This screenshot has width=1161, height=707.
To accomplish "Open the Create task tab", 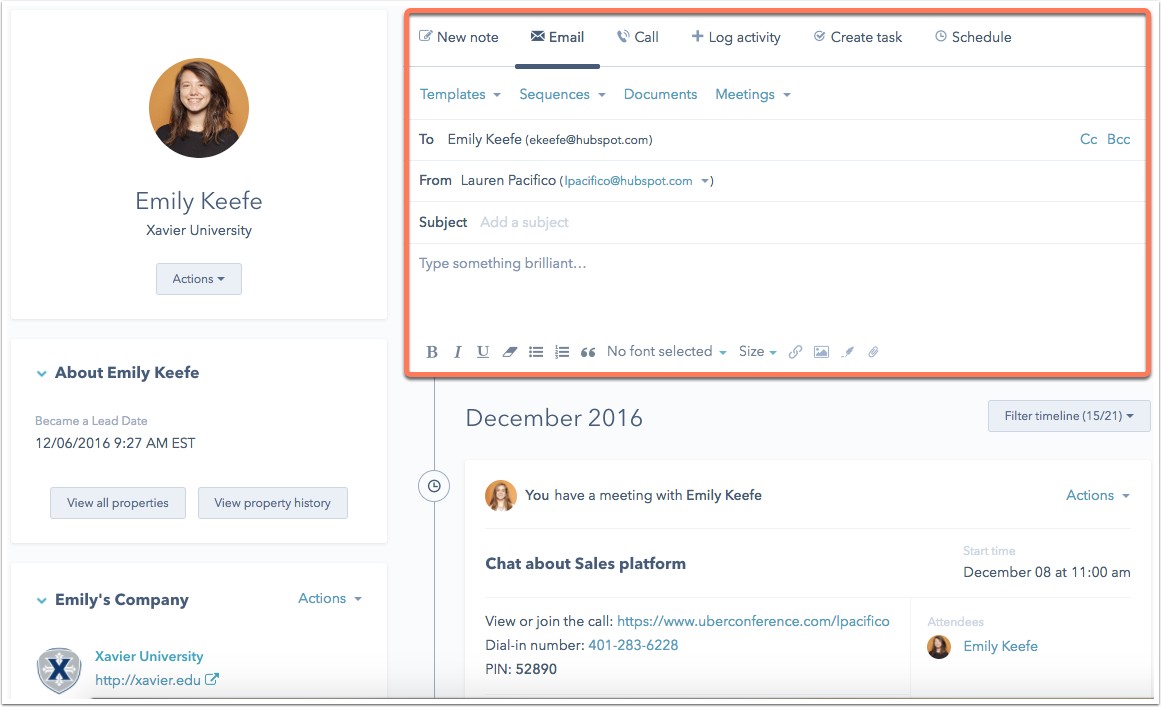I will pyautogui.click(x=858, y=37).
